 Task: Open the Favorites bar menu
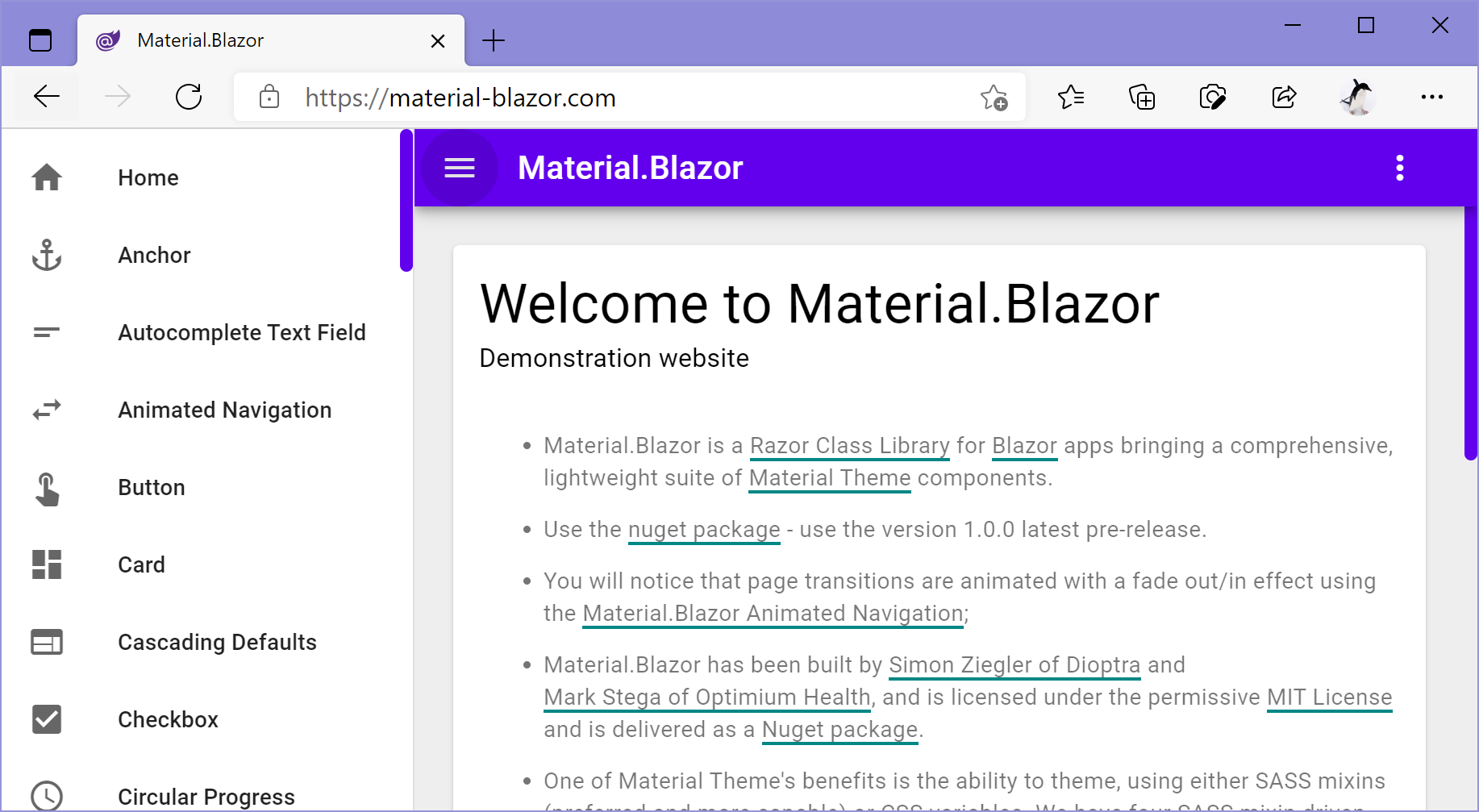(1071, 97)
